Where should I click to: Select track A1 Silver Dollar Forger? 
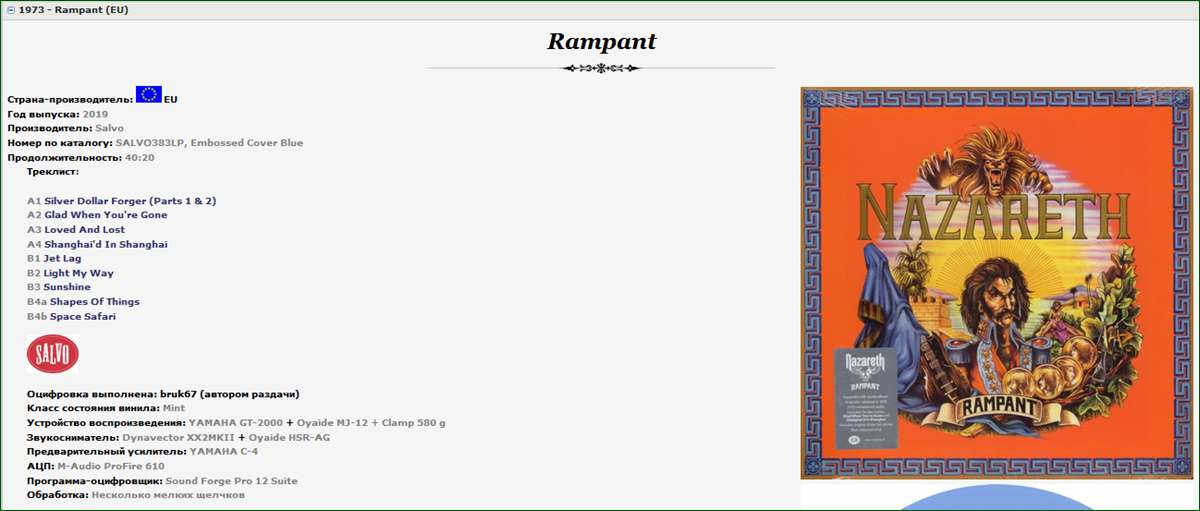click(x=130, y=201)
